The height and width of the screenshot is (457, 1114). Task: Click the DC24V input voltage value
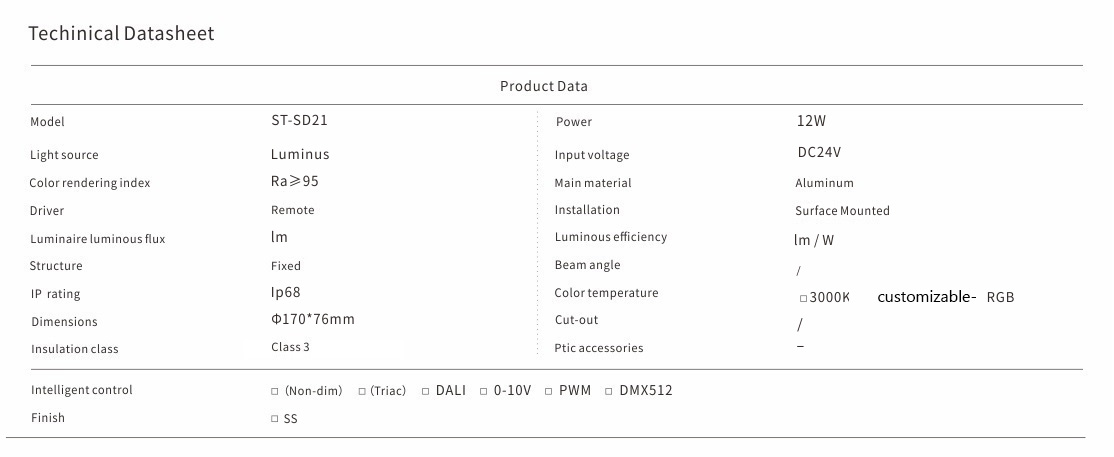click(x=819, y=153)
